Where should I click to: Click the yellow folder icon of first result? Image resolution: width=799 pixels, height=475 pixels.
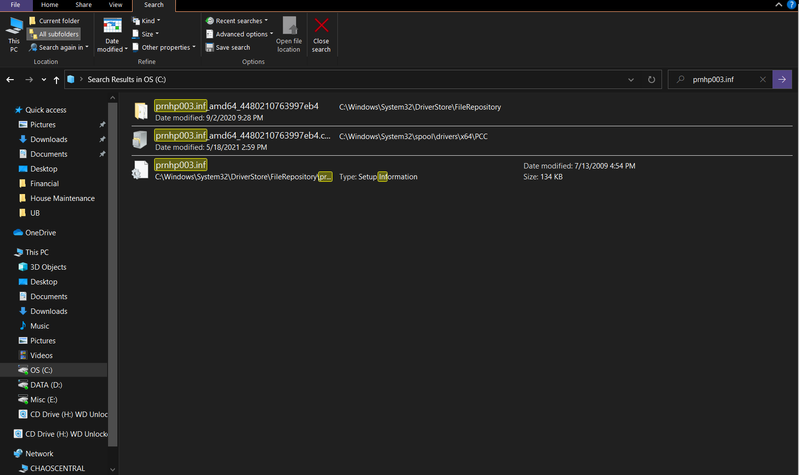(141, 111)
